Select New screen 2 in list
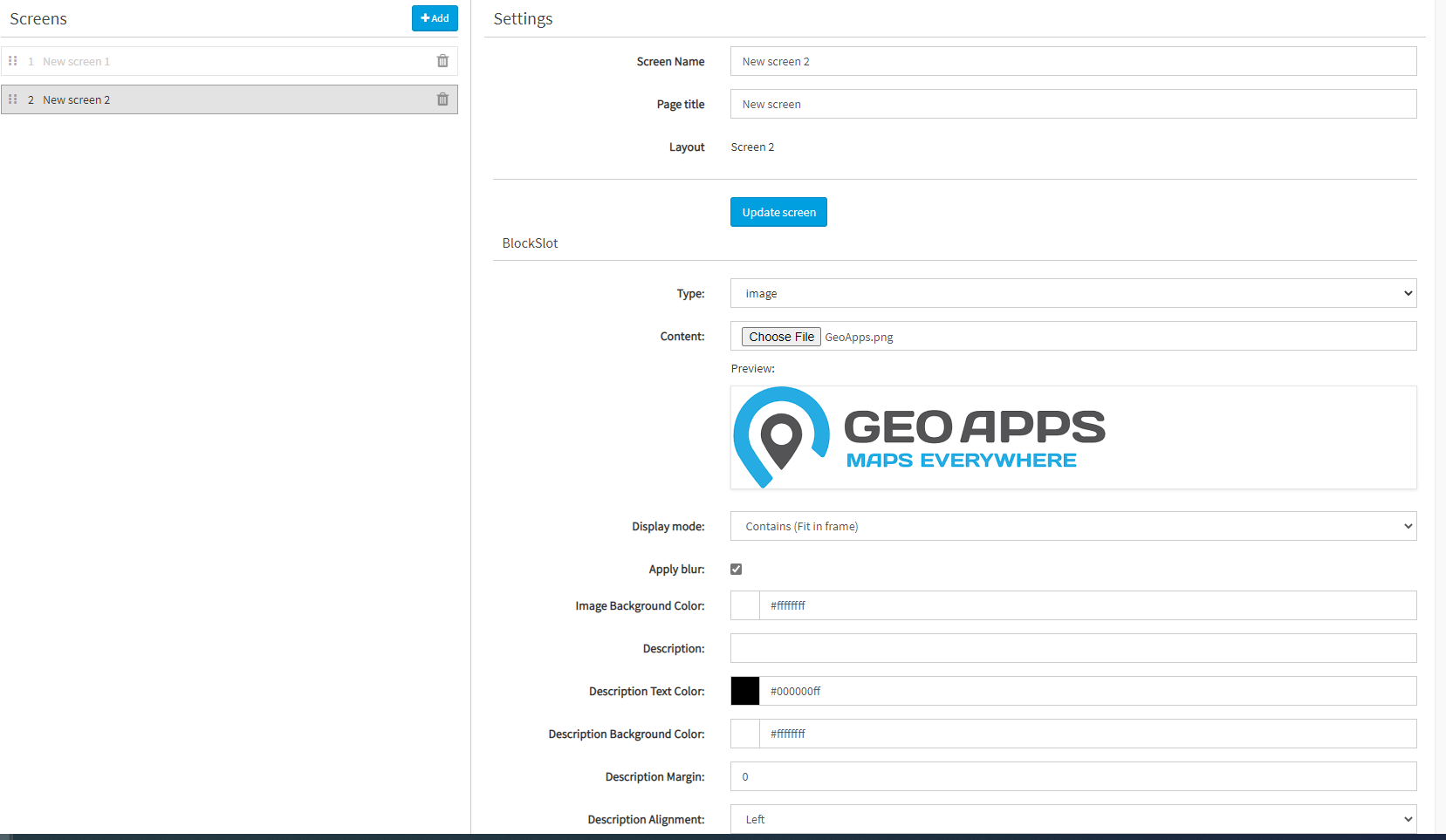The image size is (1446, 840). (229, 99)
